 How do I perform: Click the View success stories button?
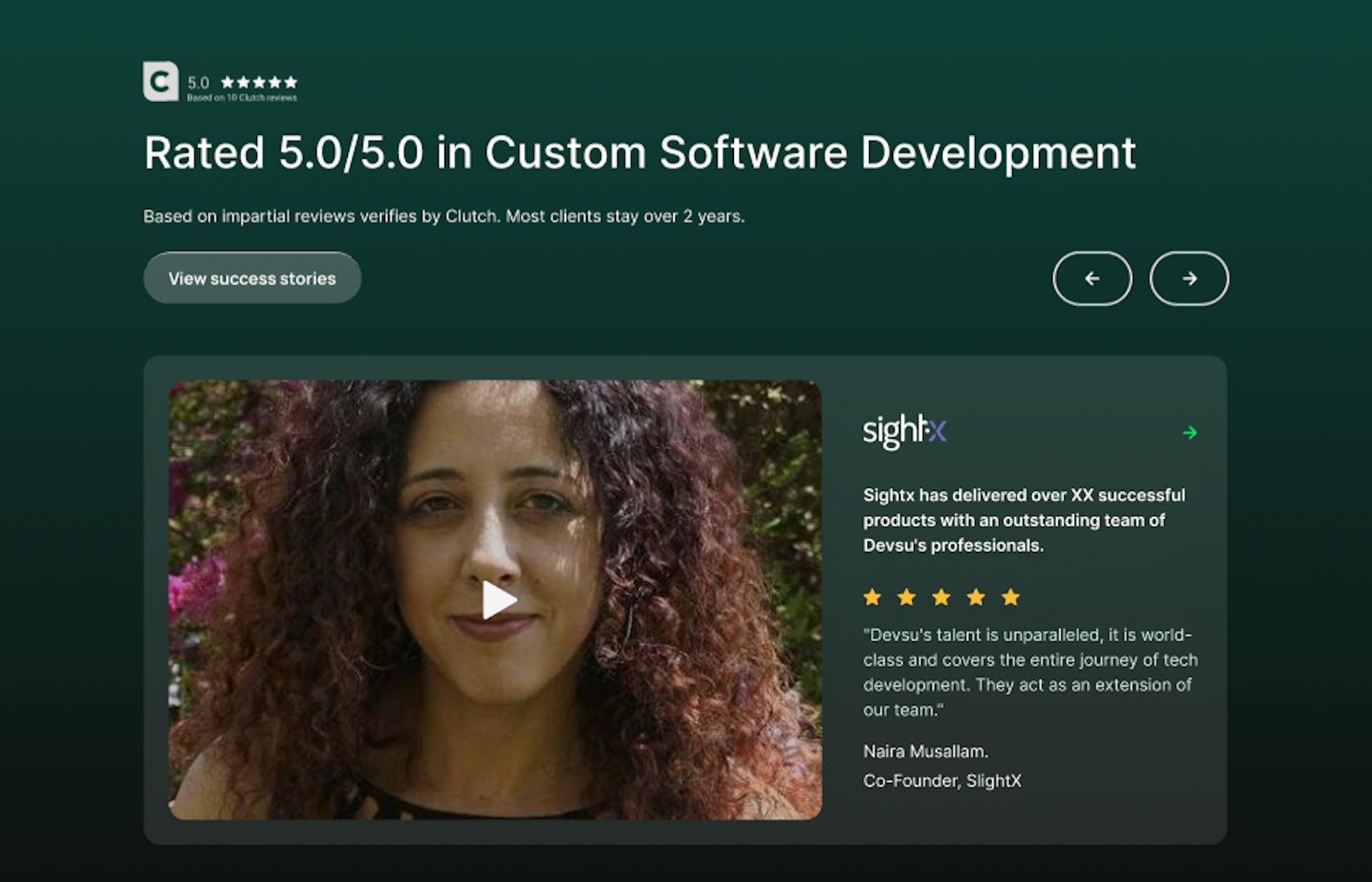252,278
